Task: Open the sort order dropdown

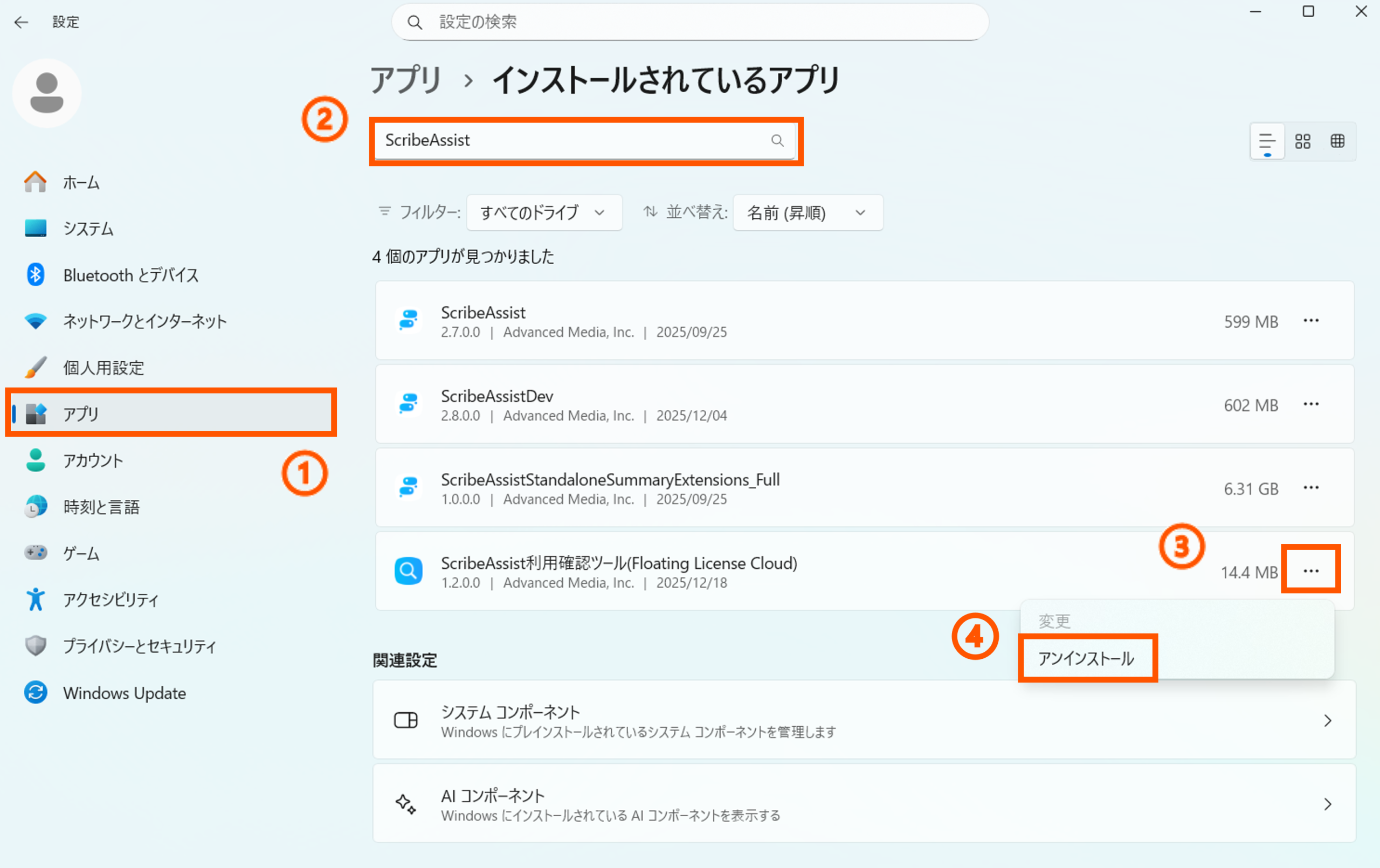Action: tap(807, 213)
